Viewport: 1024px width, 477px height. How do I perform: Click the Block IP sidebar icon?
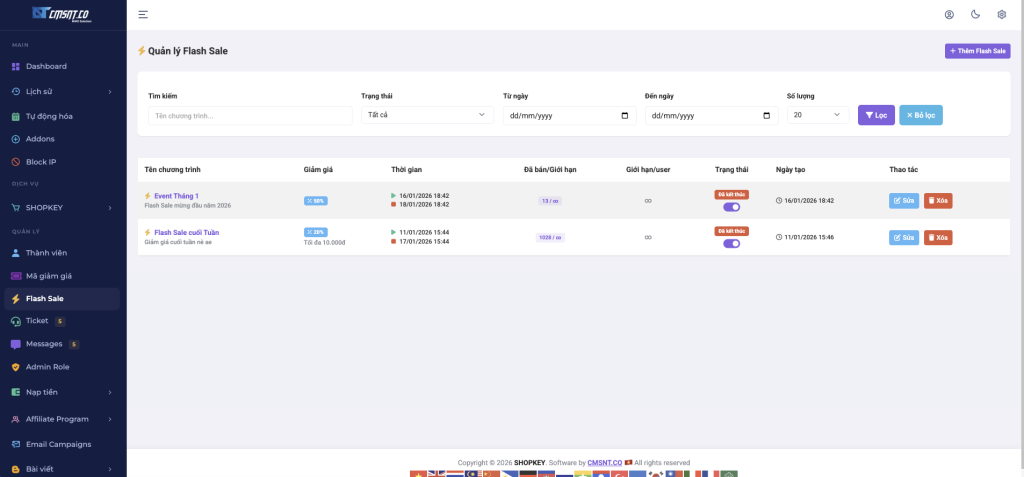(x=16, y=162)
